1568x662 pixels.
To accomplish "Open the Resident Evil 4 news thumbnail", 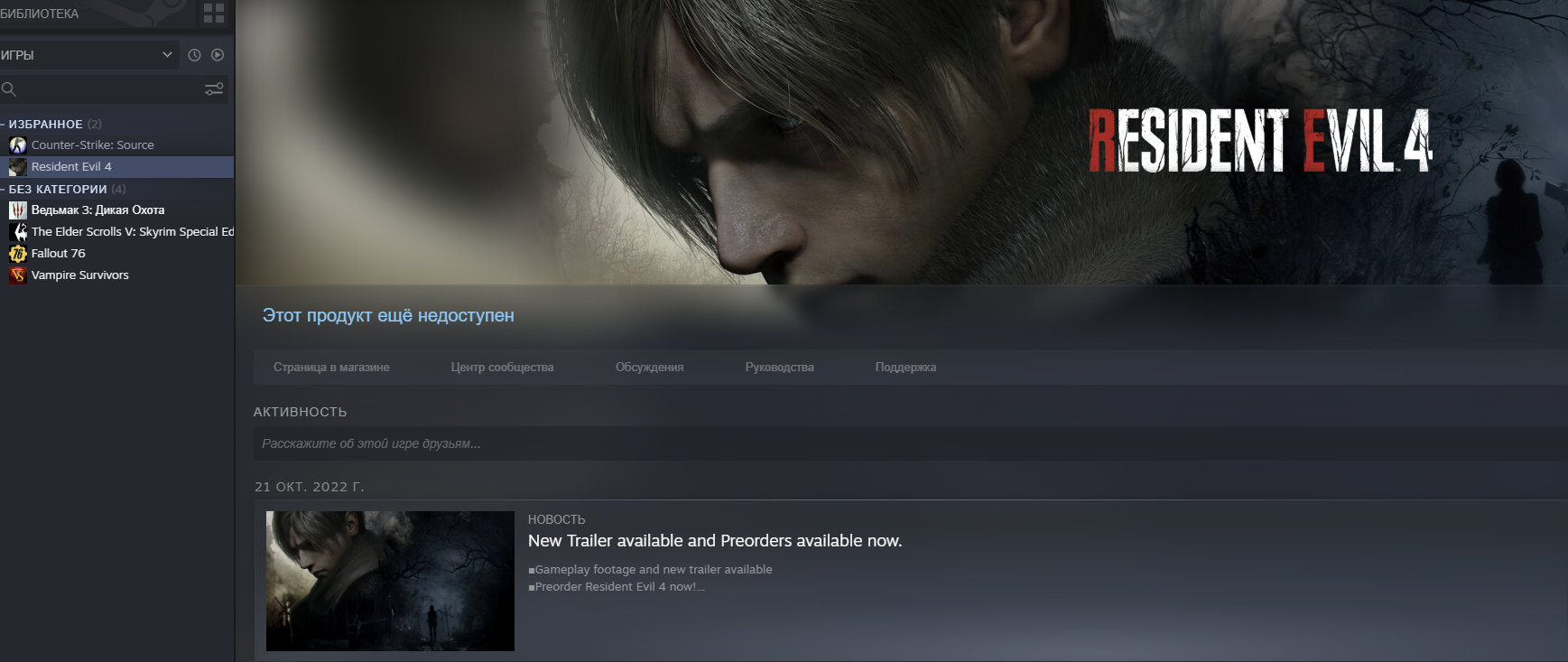I will click(x=390, y=581).
